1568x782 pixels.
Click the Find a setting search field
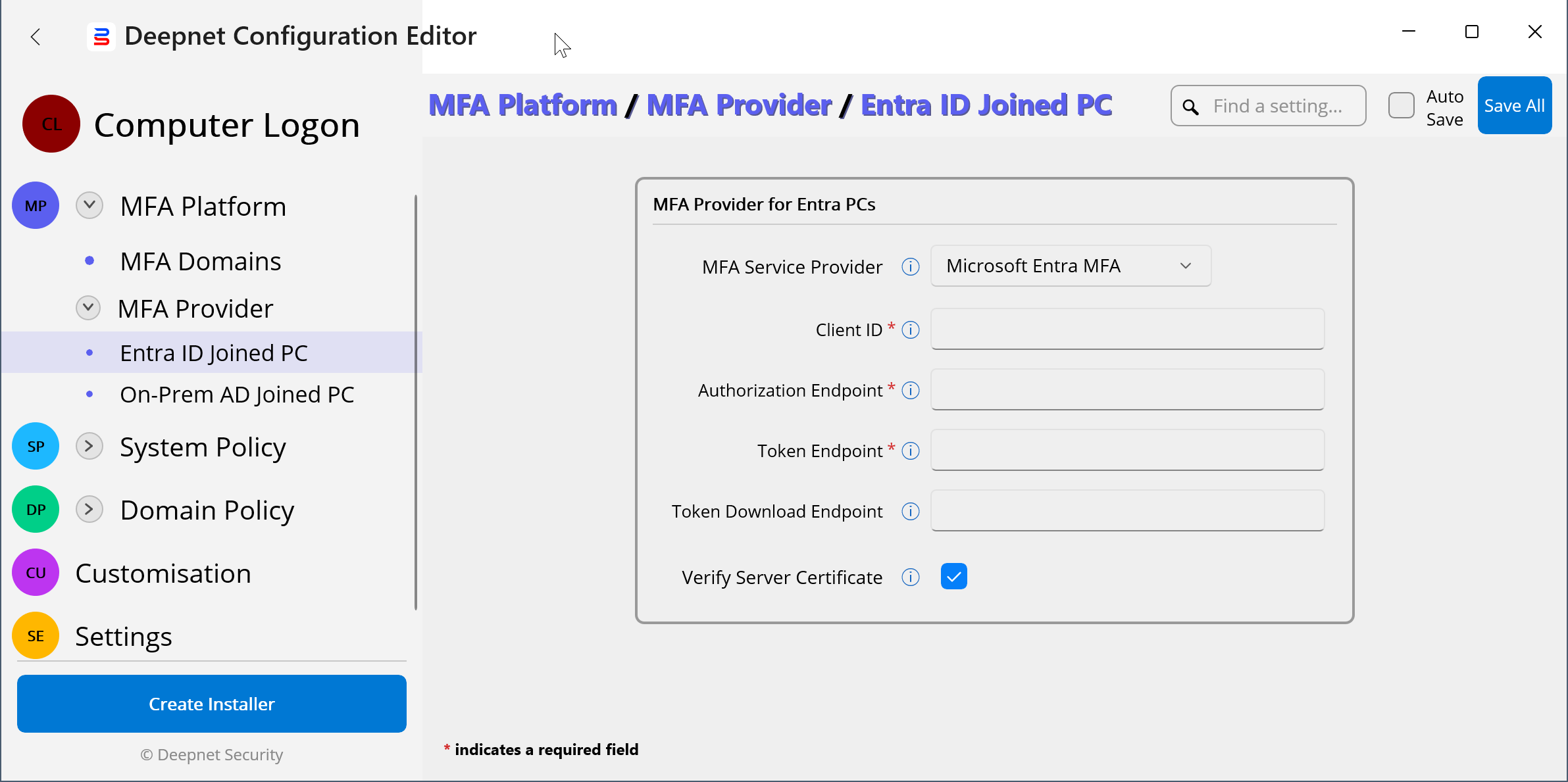(1278, 106)
